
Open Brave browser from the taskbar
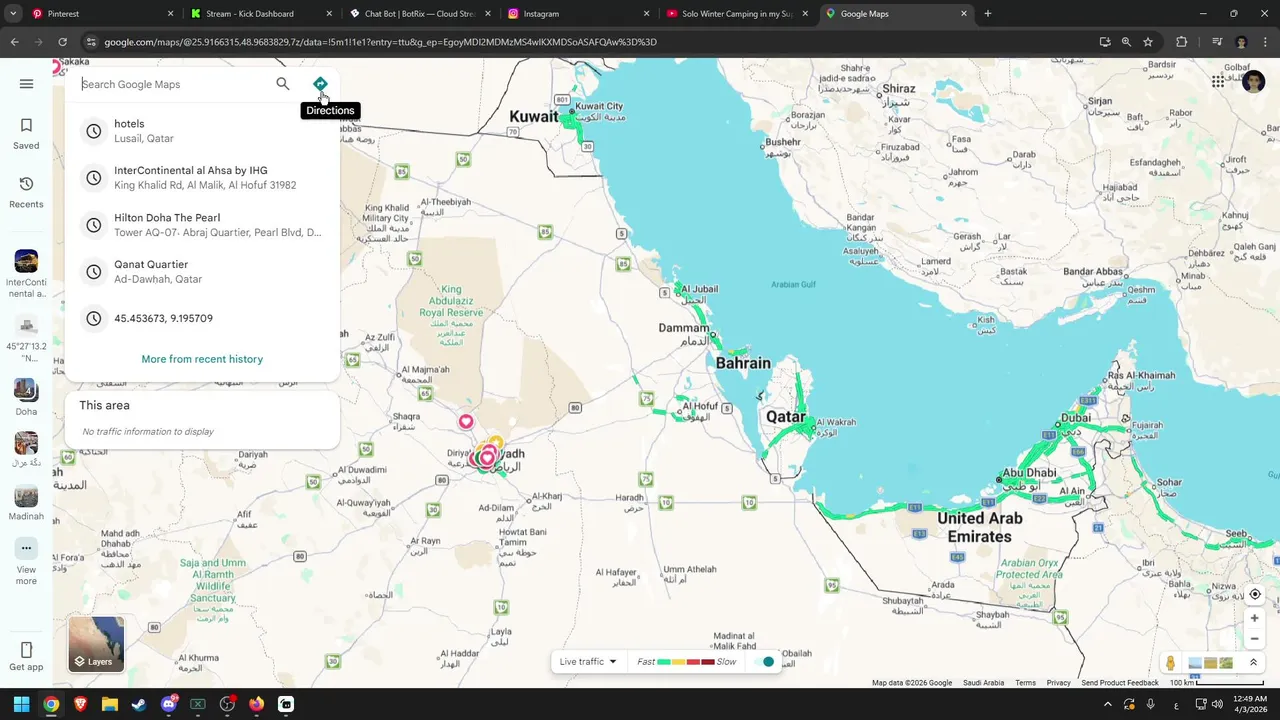(80, 704)
